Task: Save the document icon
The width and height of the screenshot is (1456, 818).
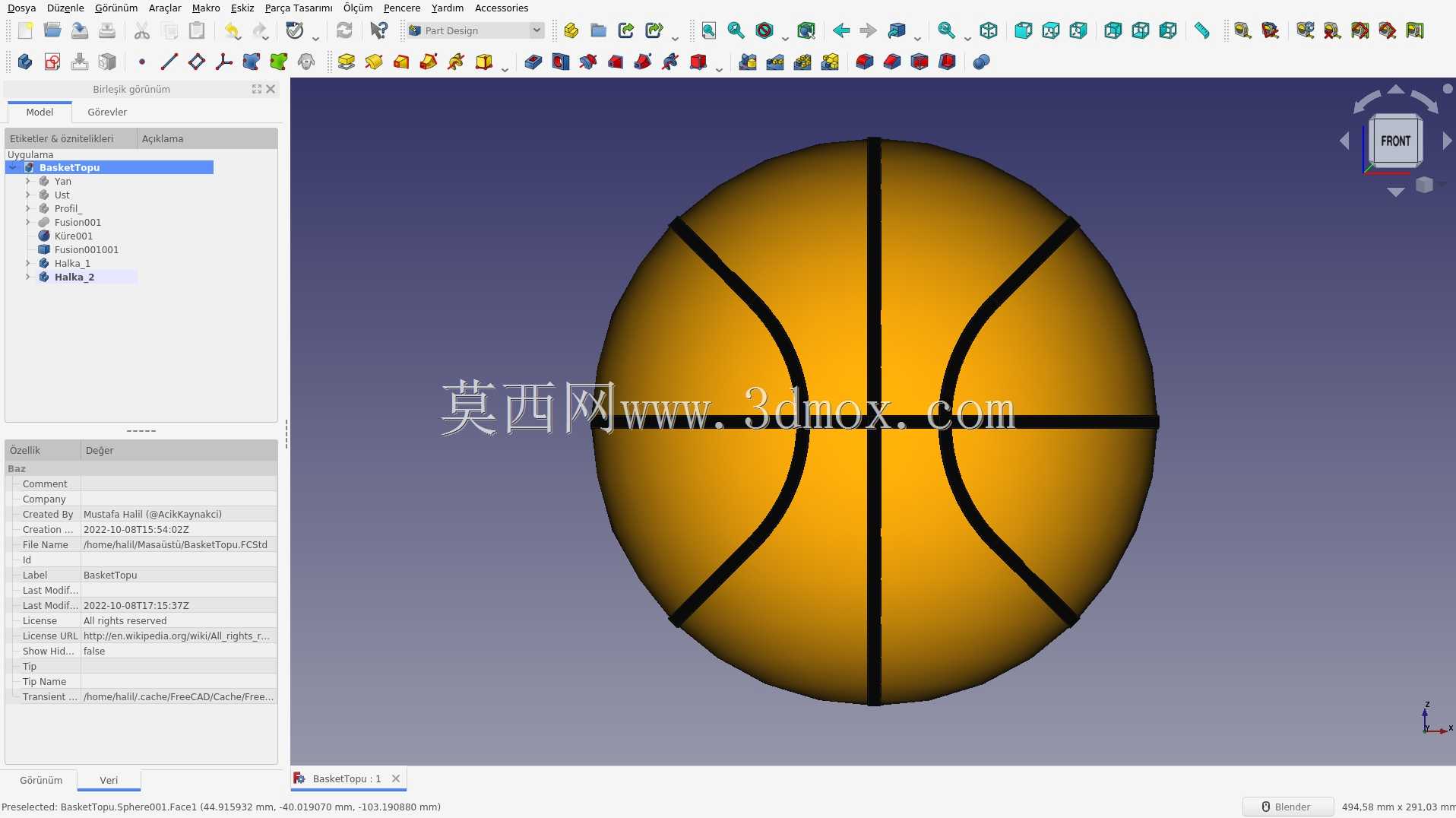Action: (80, 30)
